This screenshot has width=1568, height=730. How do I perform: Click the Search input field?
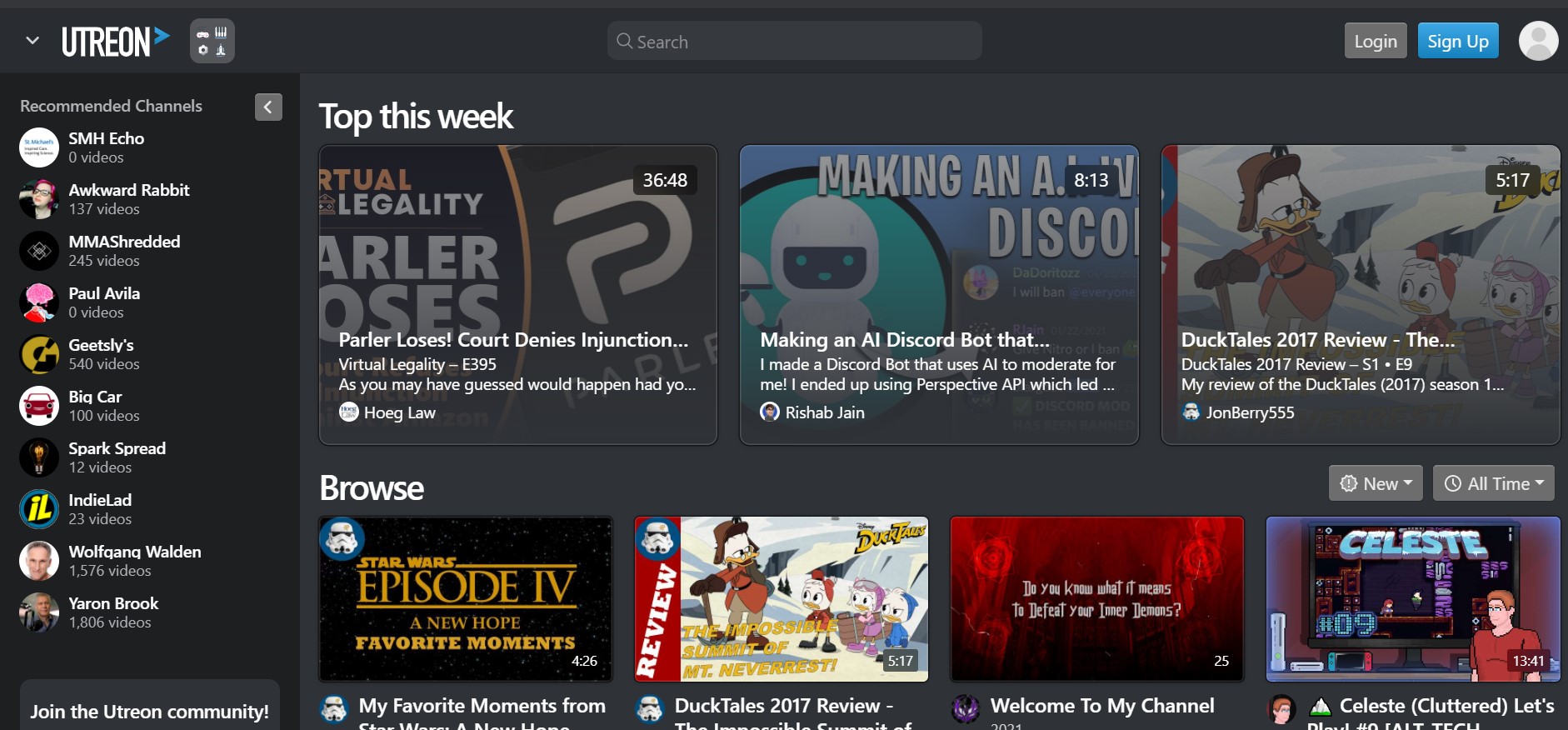click(794, 41)
